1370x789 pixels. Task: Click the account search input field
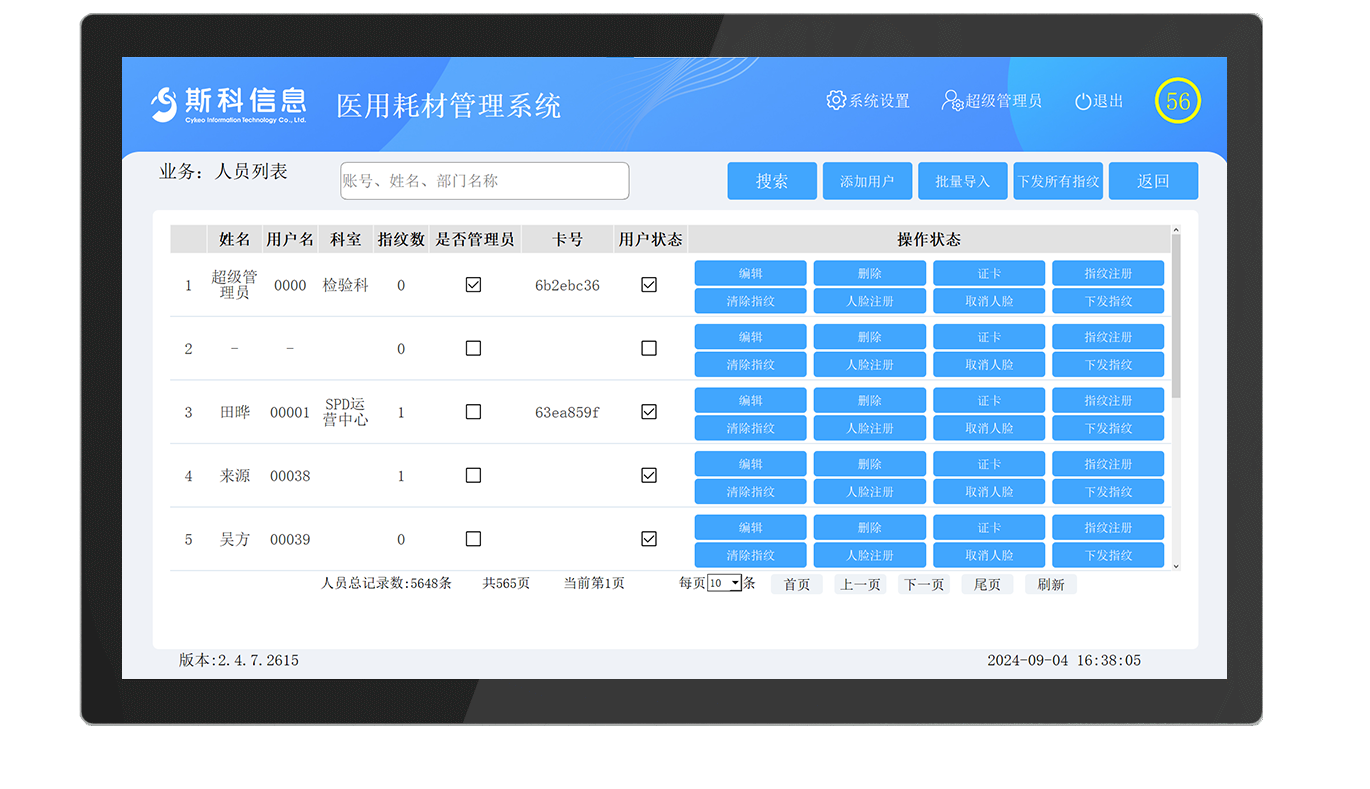(483, 181)
